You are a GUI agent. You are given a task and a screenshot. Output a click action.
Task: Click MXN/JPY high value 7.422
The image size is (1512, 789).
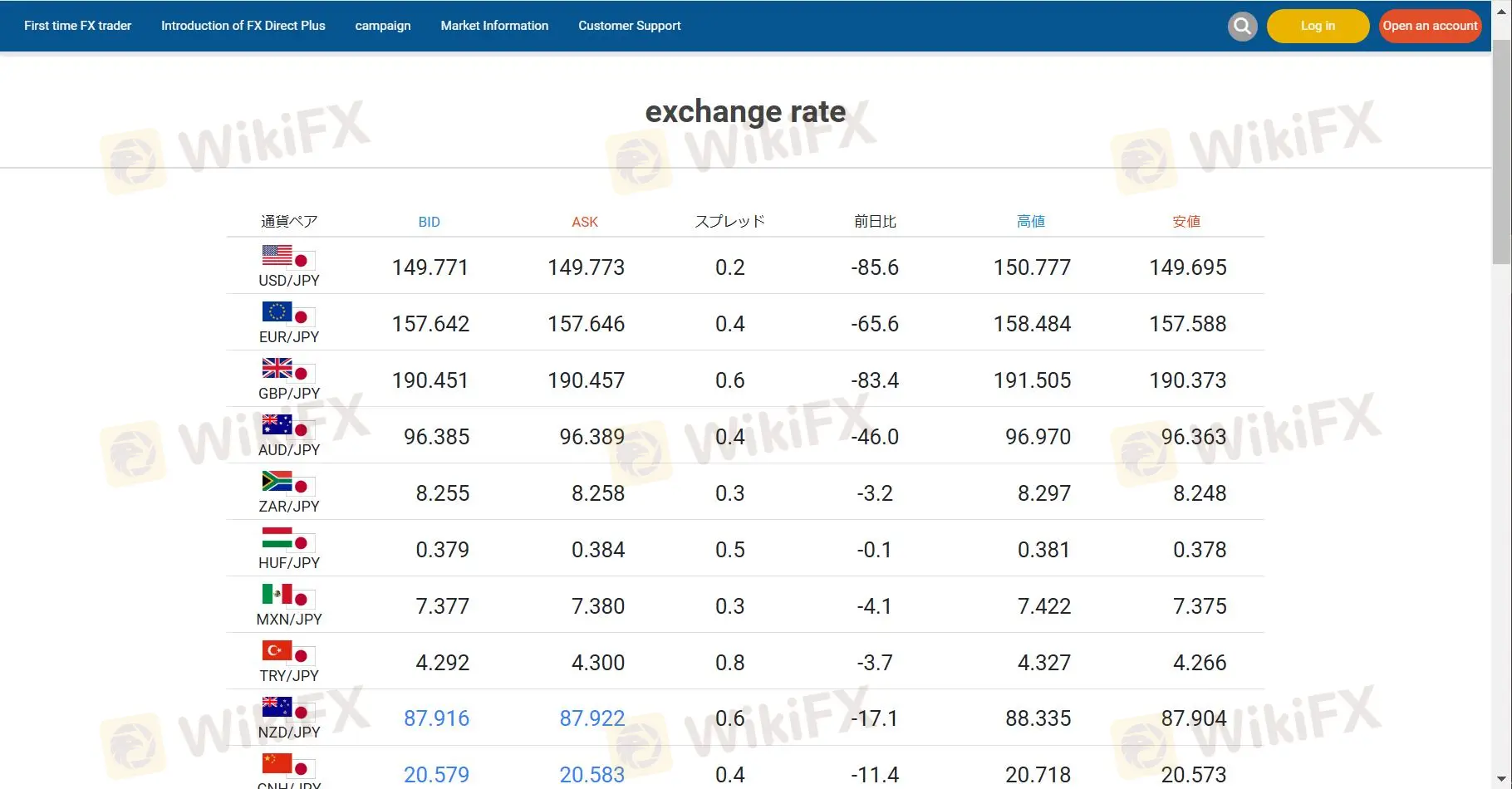(x=1044, y=606)
